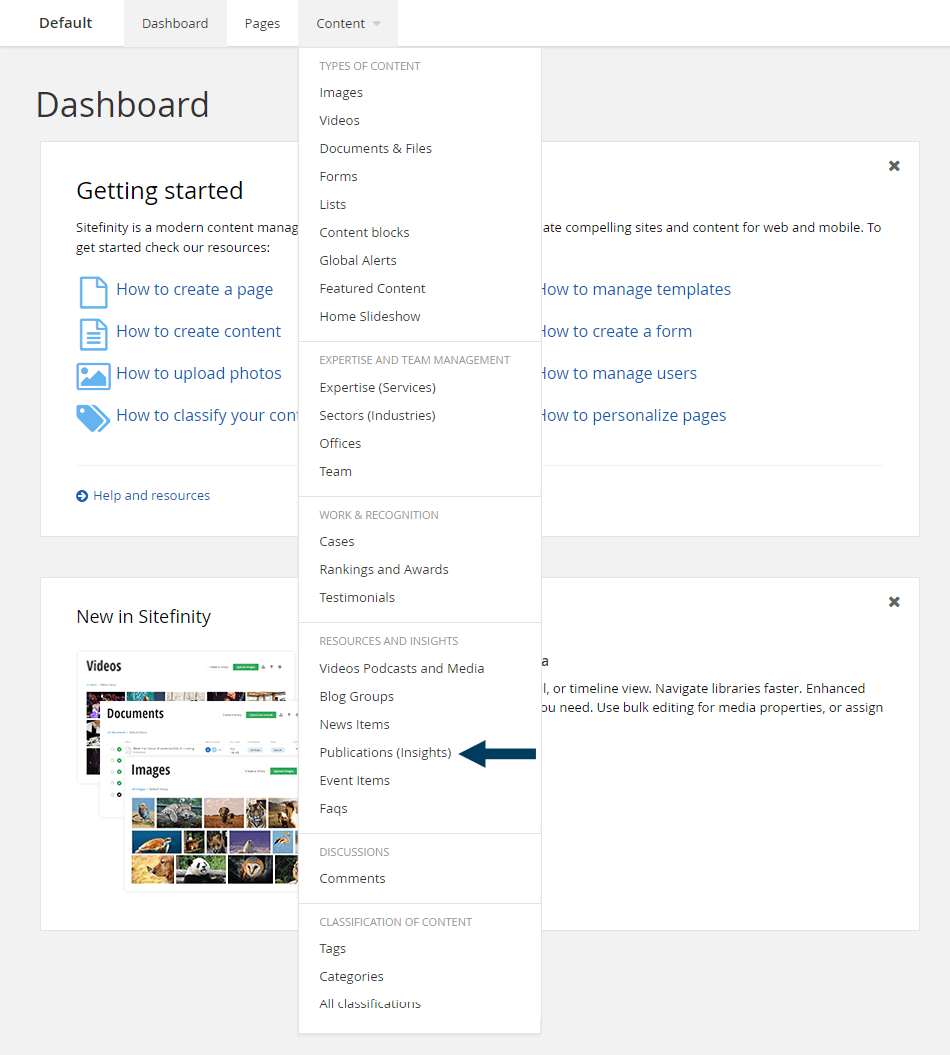Select Expertise (Services) menu item

pos(377,388)
